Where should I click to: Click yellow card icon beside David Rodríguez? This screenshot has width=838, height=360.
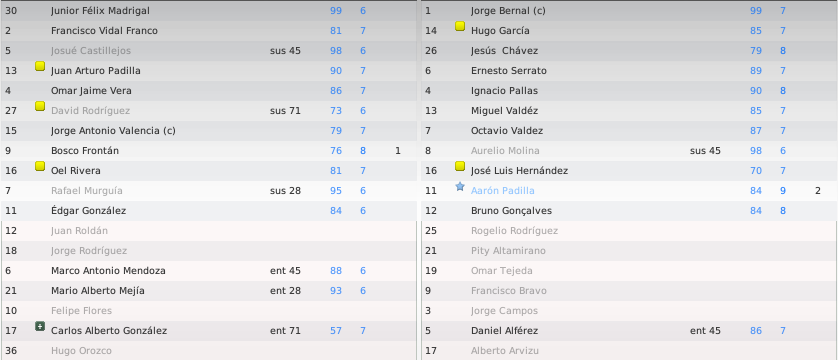[x=40, y=106]
